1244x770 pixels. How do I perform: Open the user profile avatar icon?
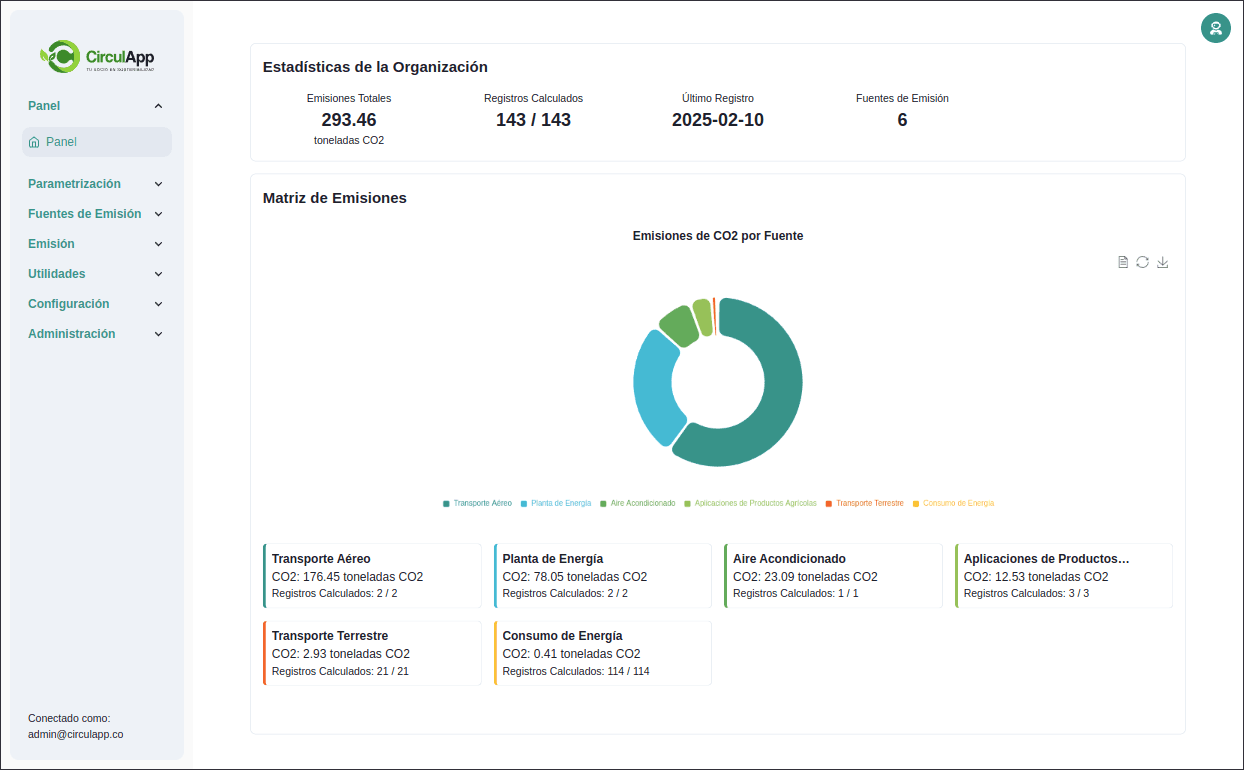1215,28
